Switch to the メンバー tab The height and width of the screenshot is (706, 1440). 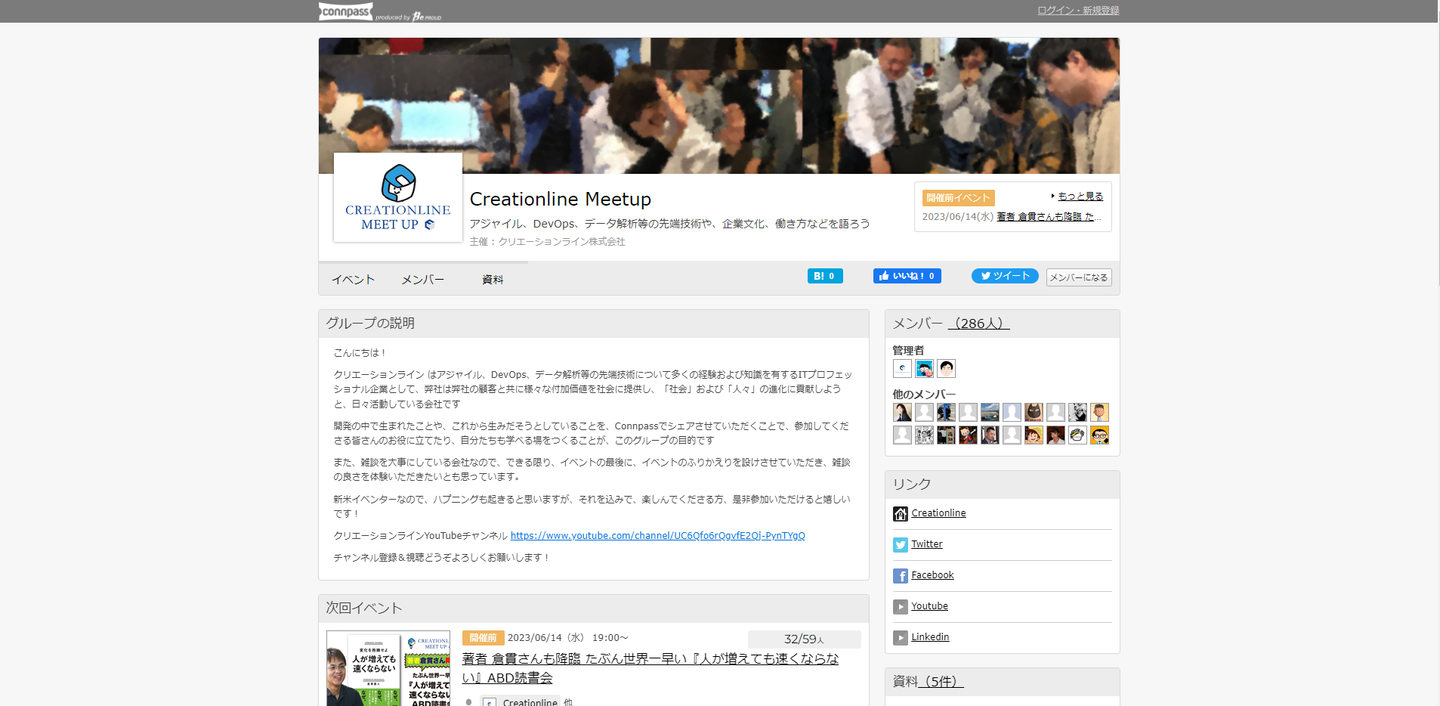click(x=423, y=279)
